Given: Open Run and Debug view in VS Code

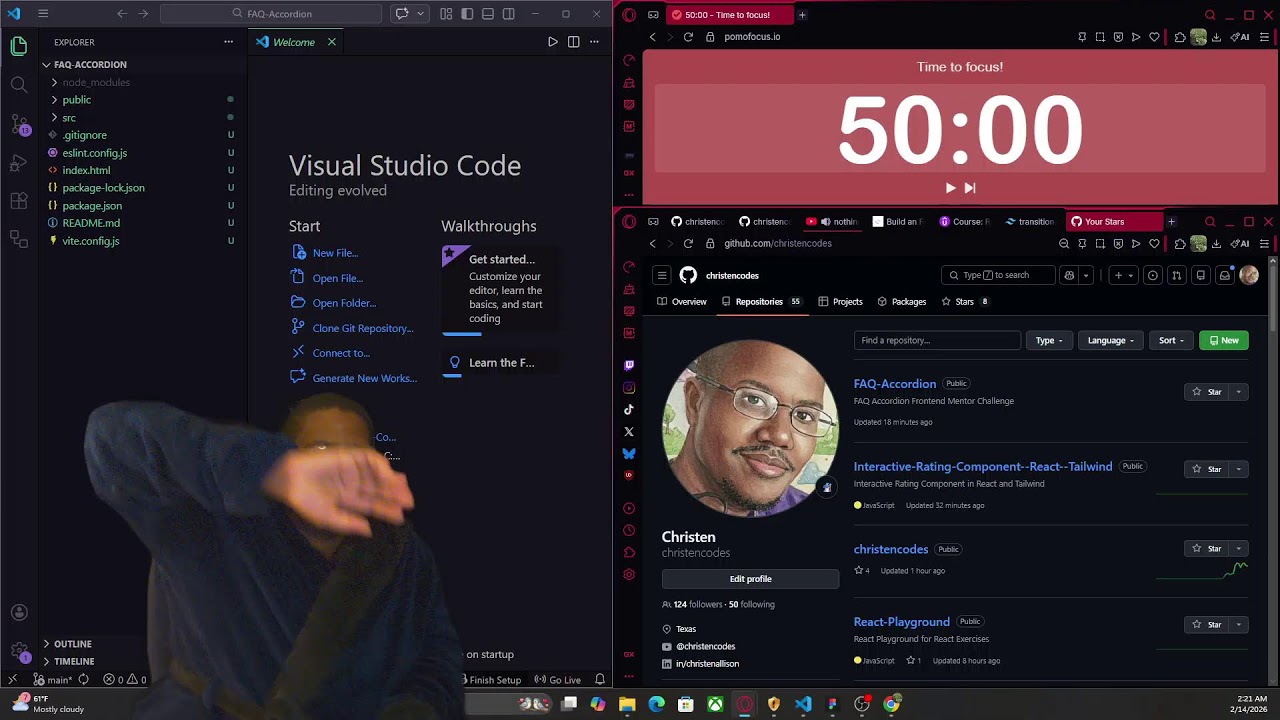Looking at the screenshot, I should pos(19,163).
